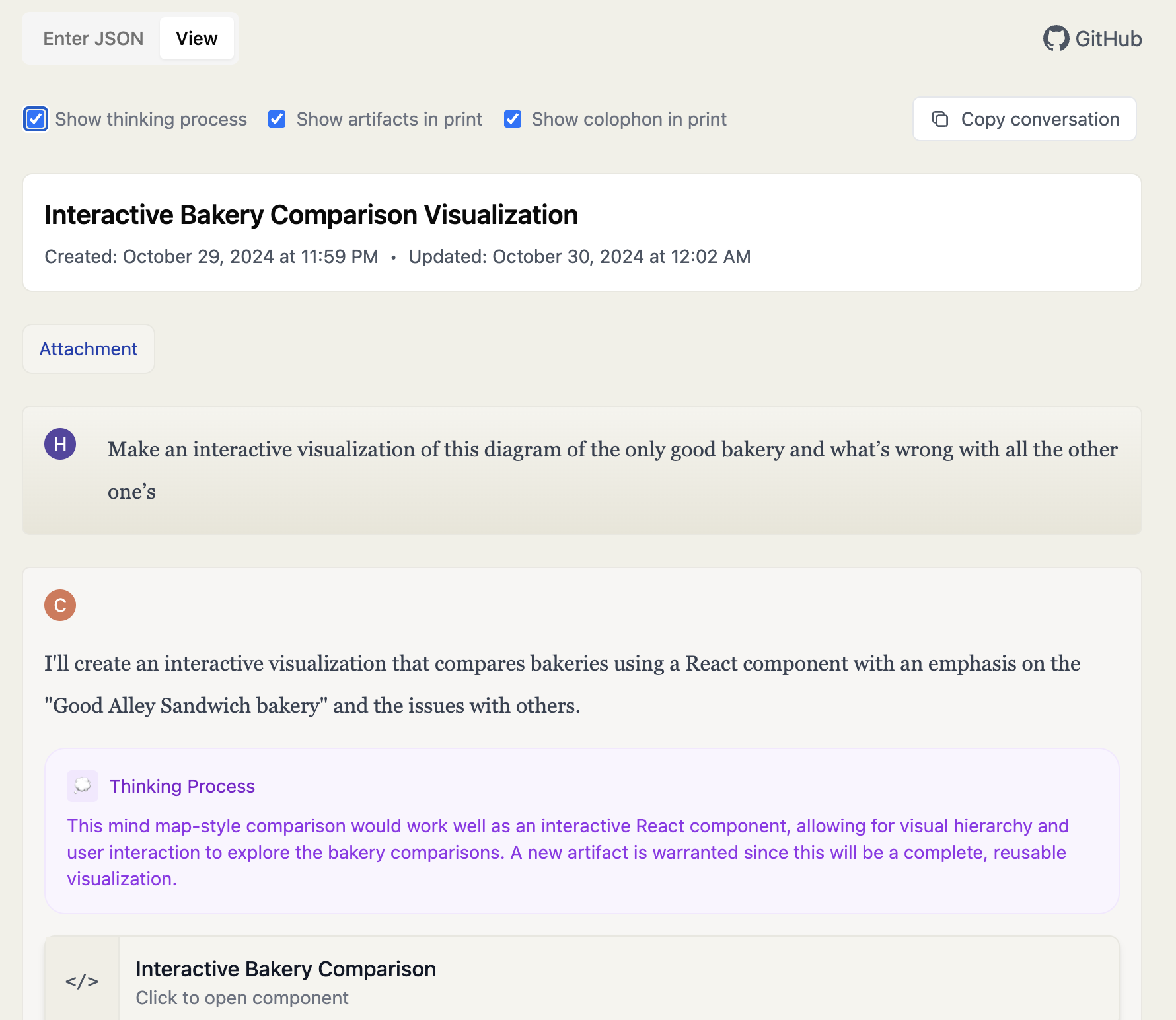Viewport: 1176px width, 1020px height.
Task: Click the assistant reply mentioning Good Alley Sandwich bakery
Action: (562, 684)
